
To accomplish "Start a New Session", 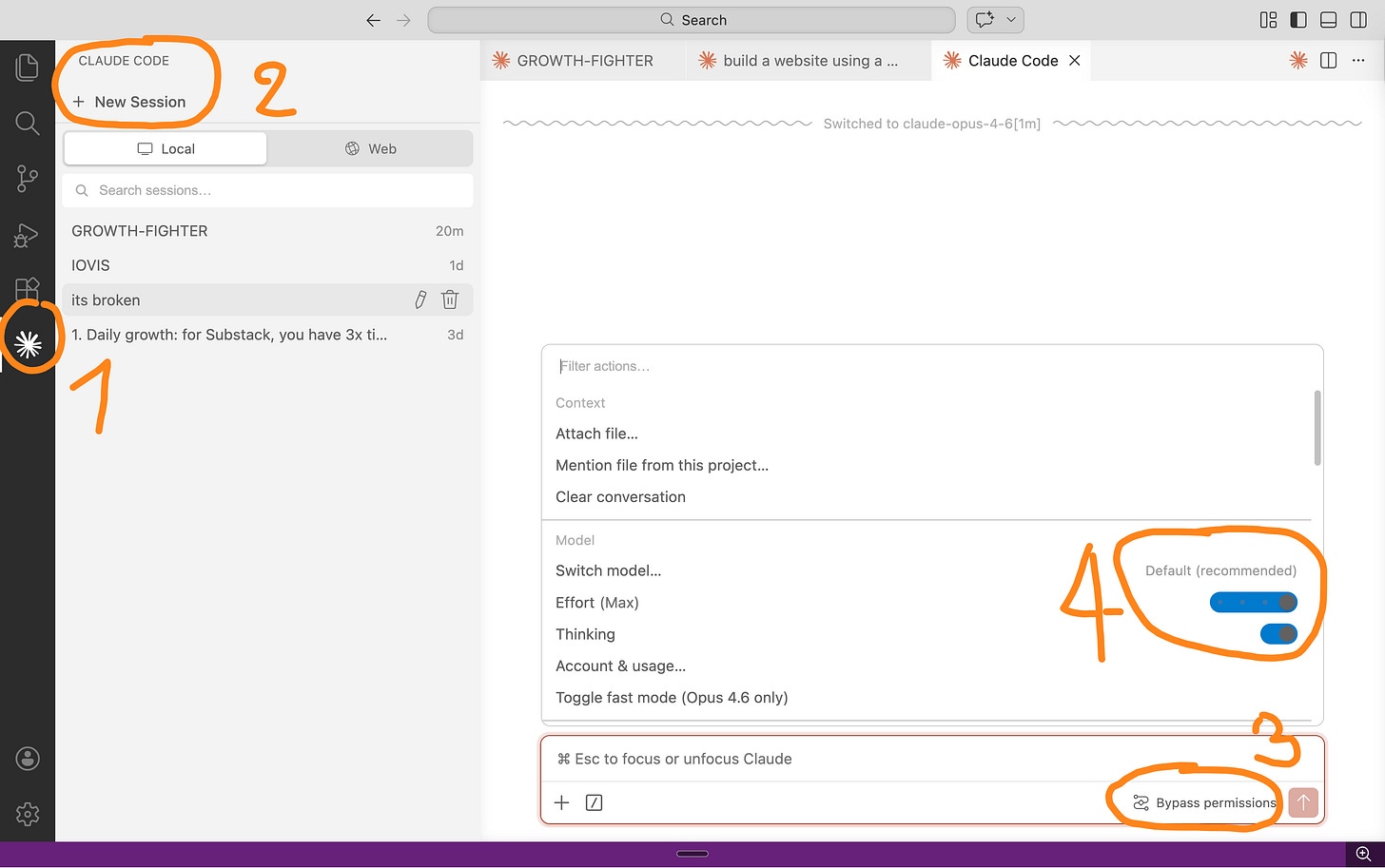I will click(x=129, y=102).
